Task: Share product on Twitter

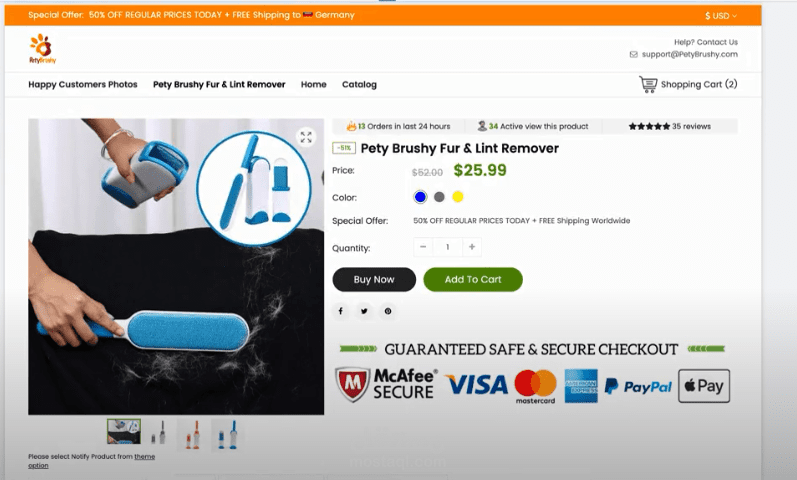Action: pos(364,311)
